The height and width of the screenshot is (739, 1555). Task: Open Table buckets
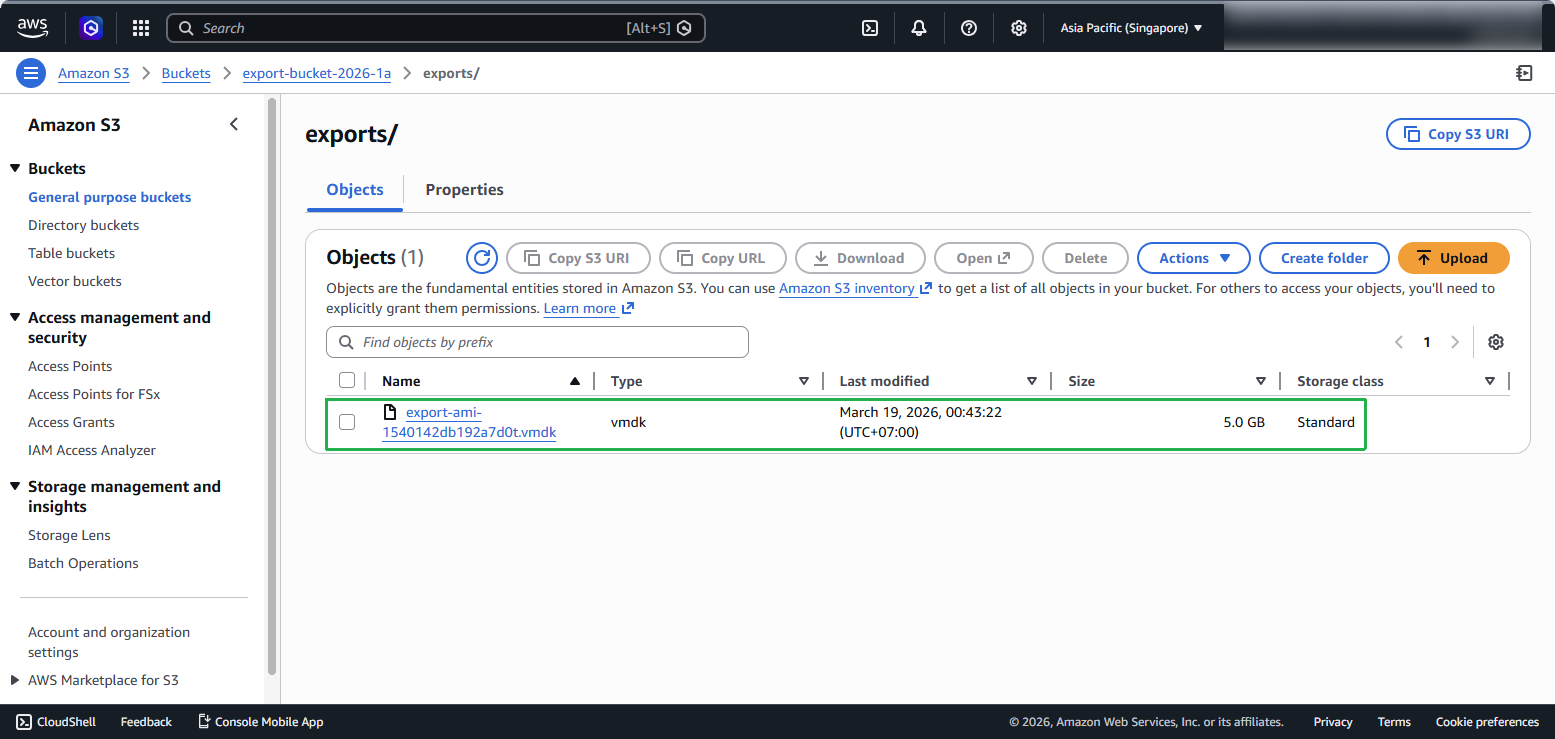point(72,253)
